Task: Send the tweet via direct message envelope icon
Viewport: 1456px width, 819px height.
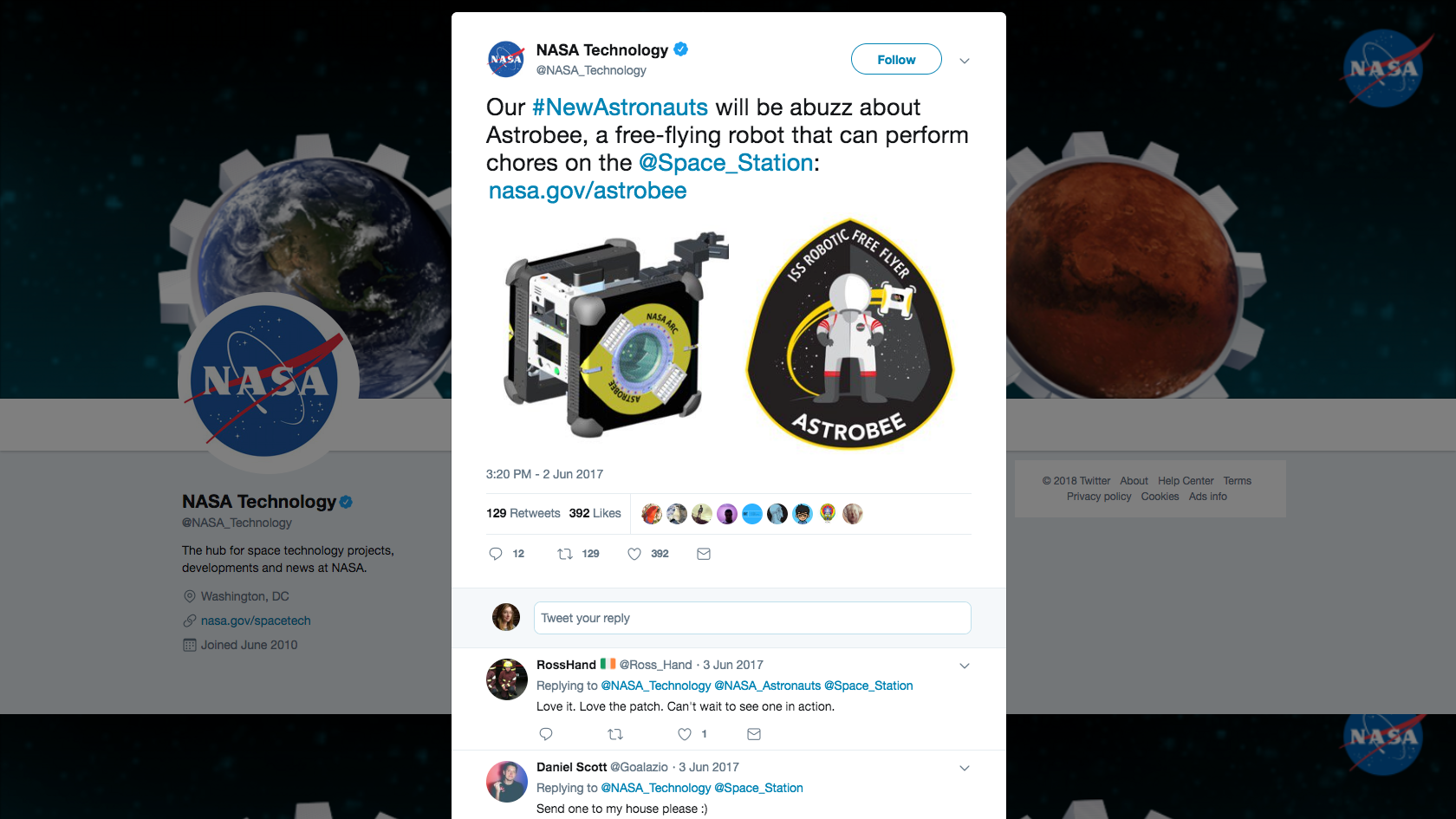Action: [x=704, y=554]
